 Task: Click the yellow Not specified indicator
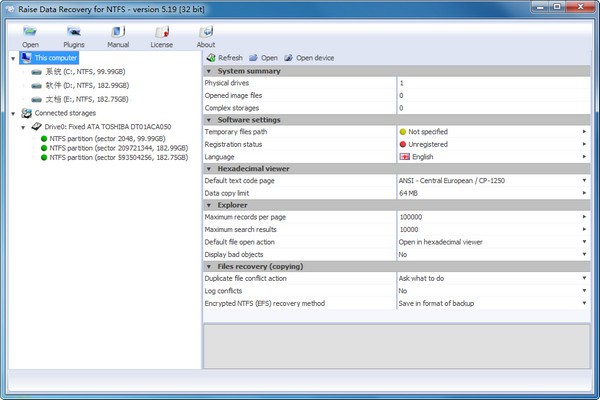tap(403, 132)
